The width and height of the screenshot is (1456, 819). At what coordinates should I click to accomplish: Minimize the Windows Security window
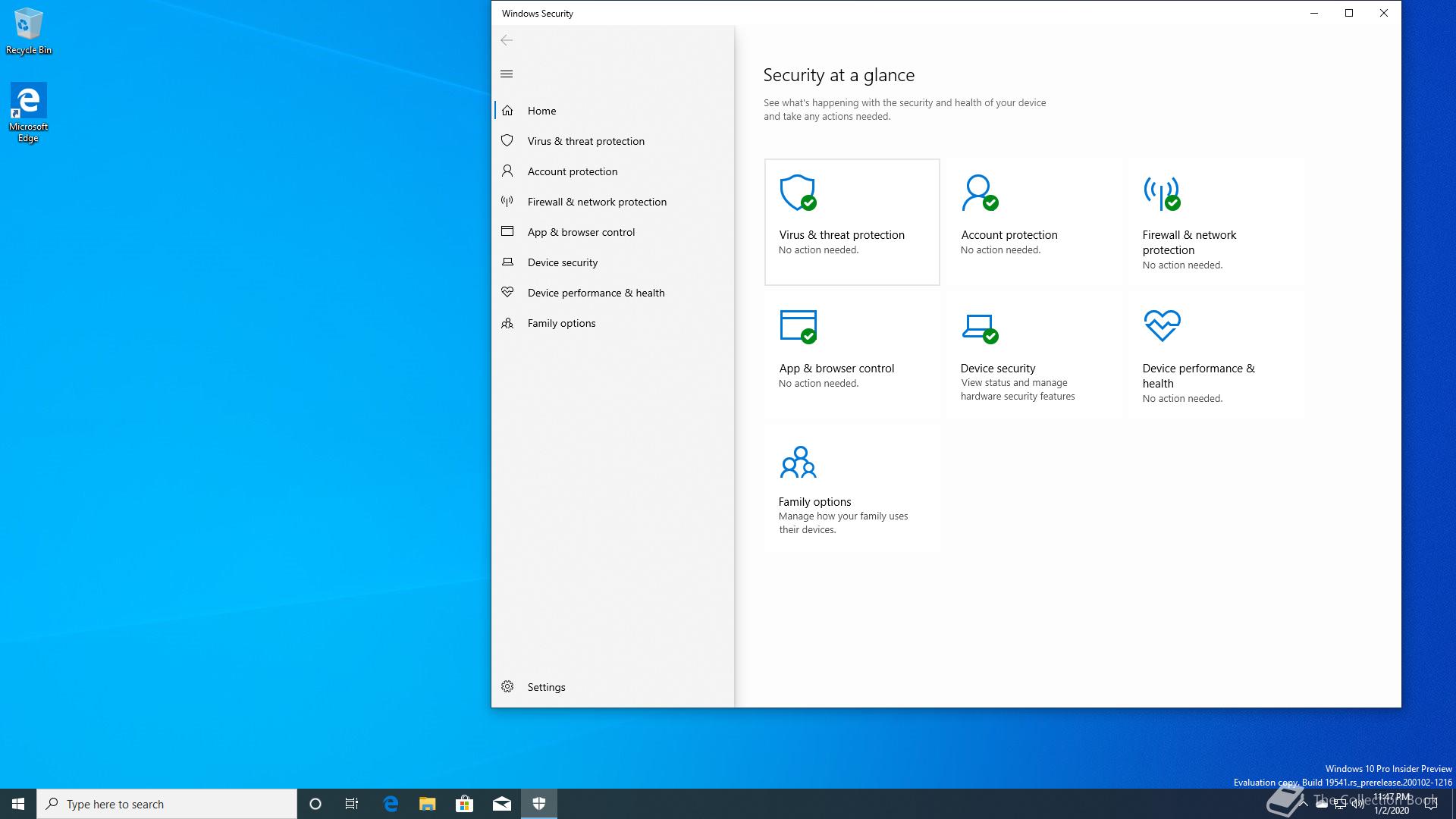1314,13
